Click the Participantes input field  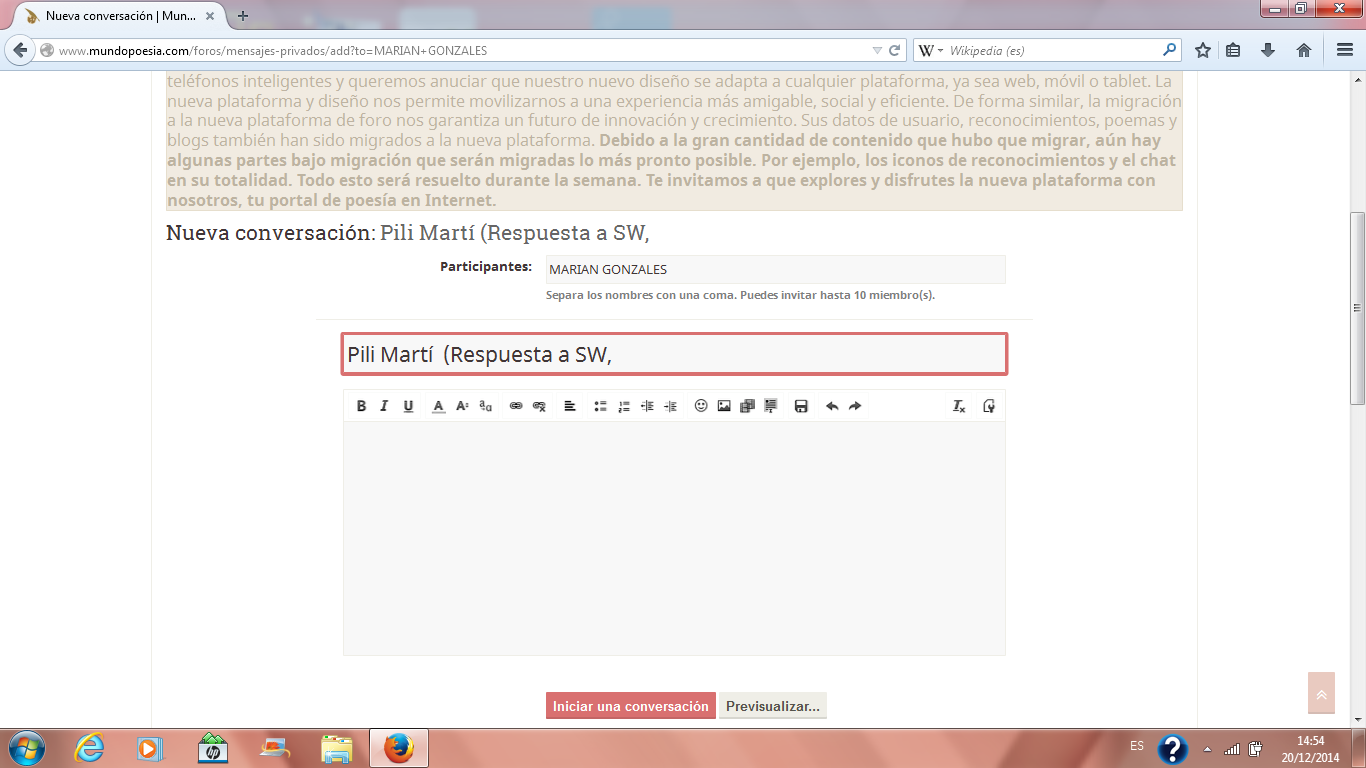775,270
